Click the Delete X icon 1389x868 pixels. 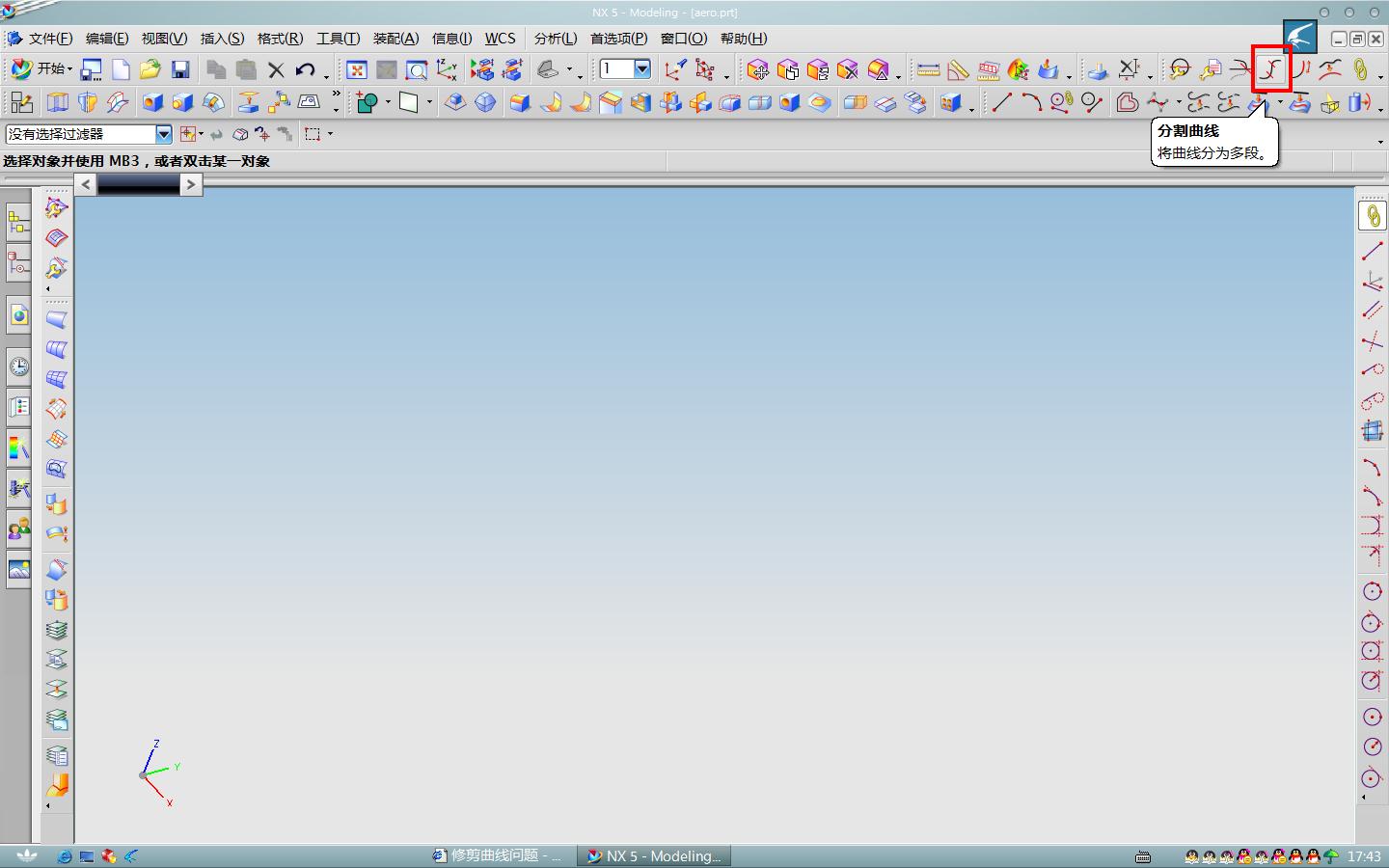point(276,69)
